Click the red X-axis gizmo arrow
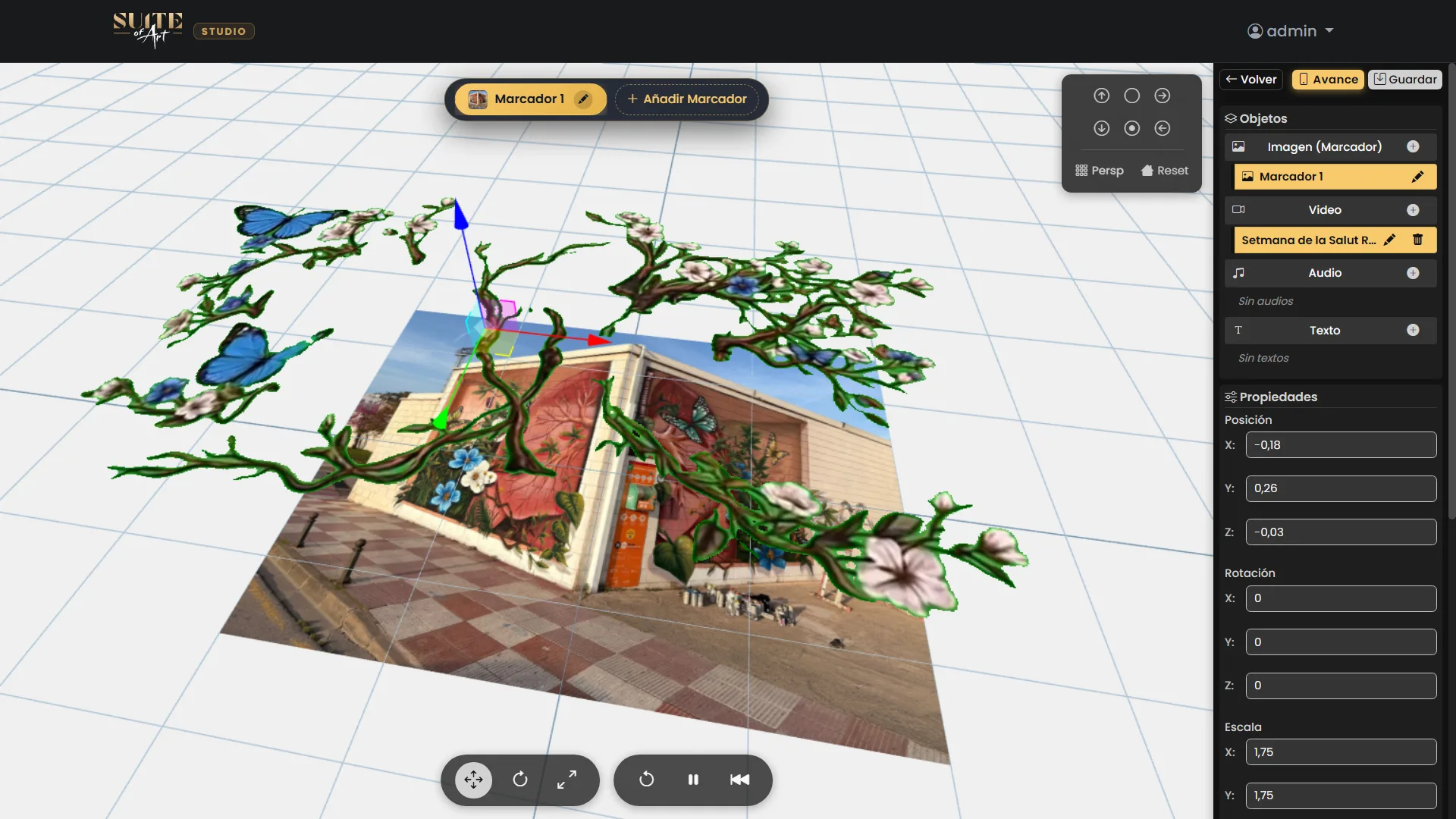The width and height of the screenshot is (1456, 819). pyautogui.click(x=599, y=340)
